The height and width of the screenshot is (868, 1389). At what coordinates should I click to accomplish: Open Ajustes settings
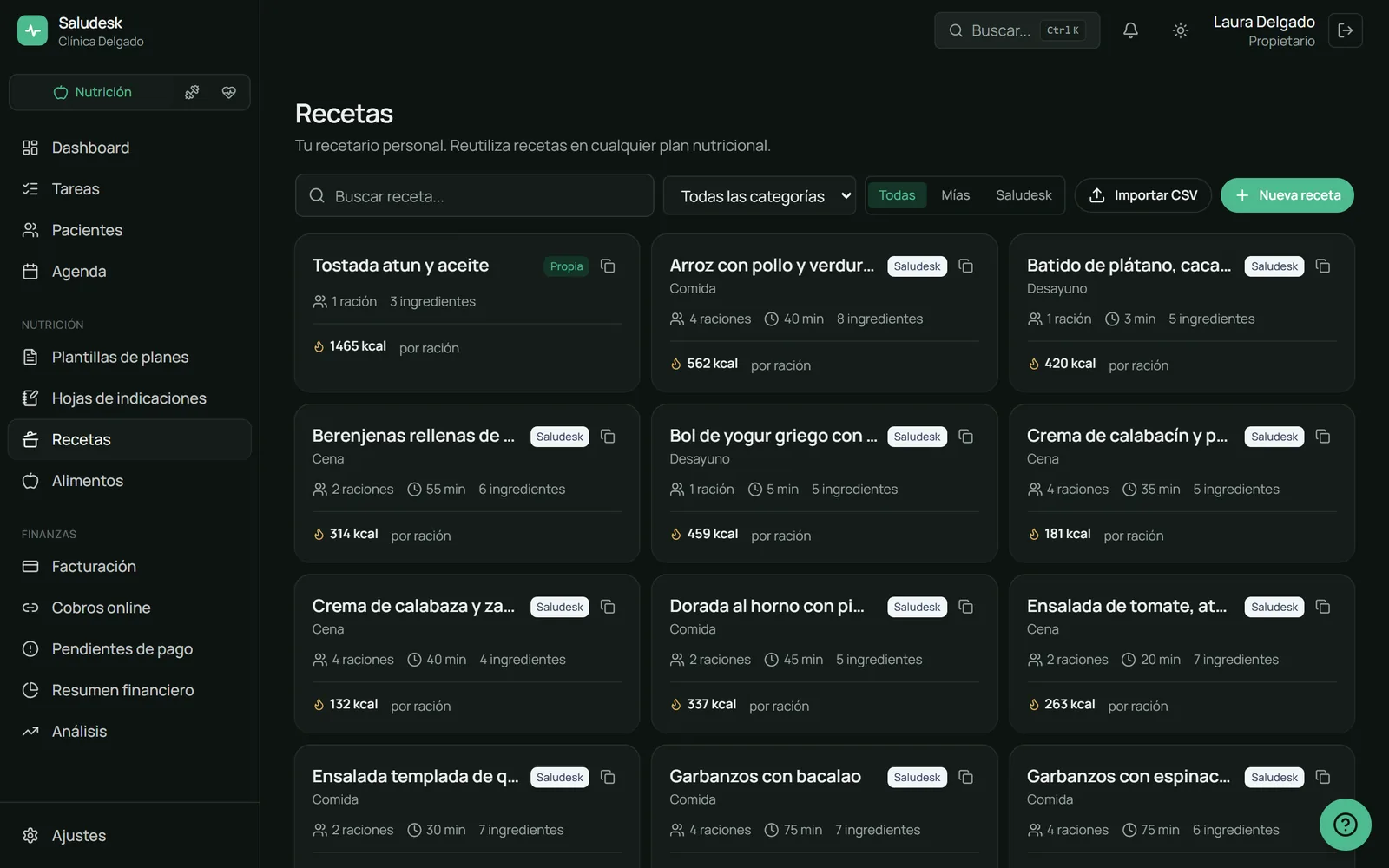pos(129,836)
